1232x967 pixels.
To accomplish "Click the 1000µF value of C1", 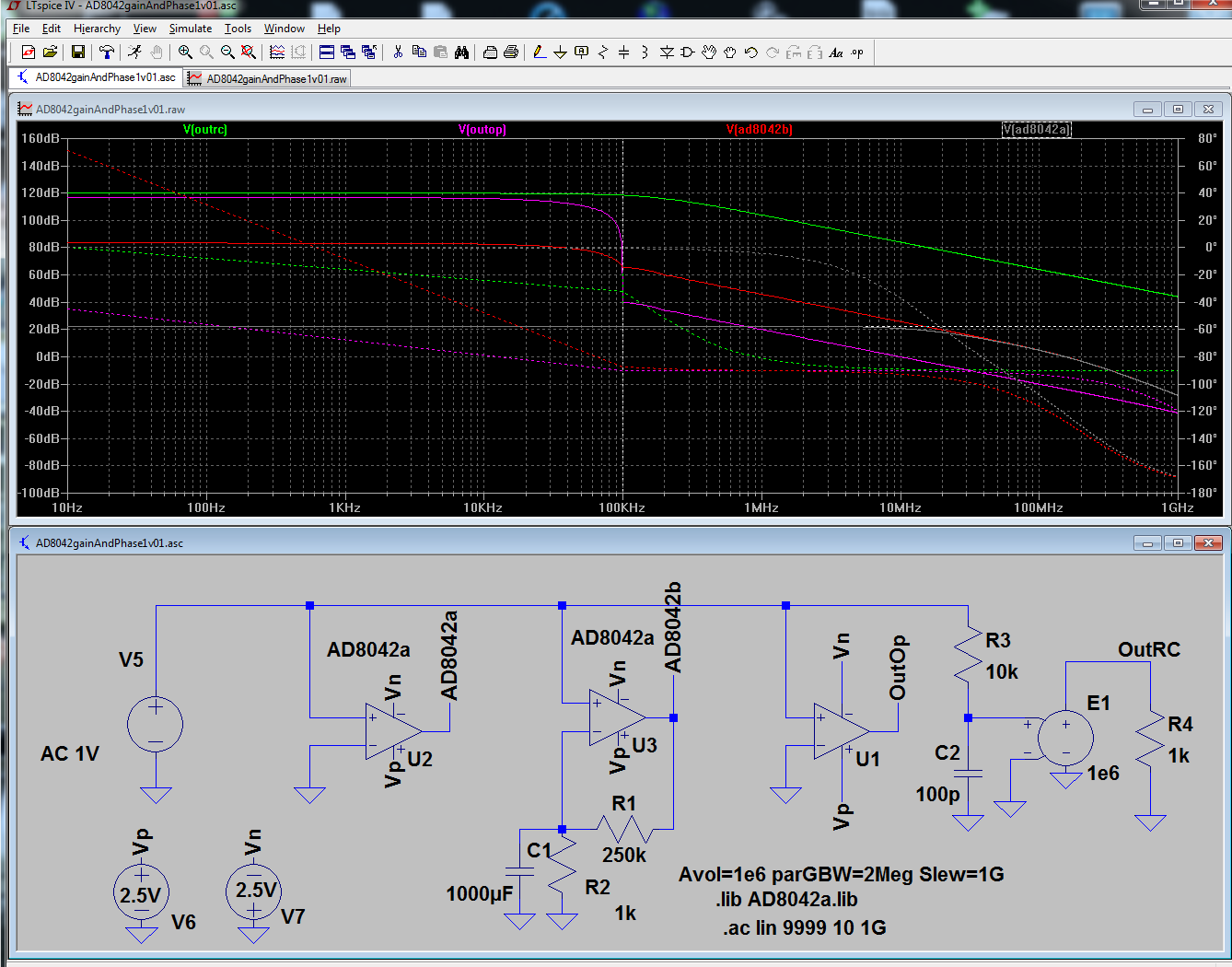I will coord(479,893).
